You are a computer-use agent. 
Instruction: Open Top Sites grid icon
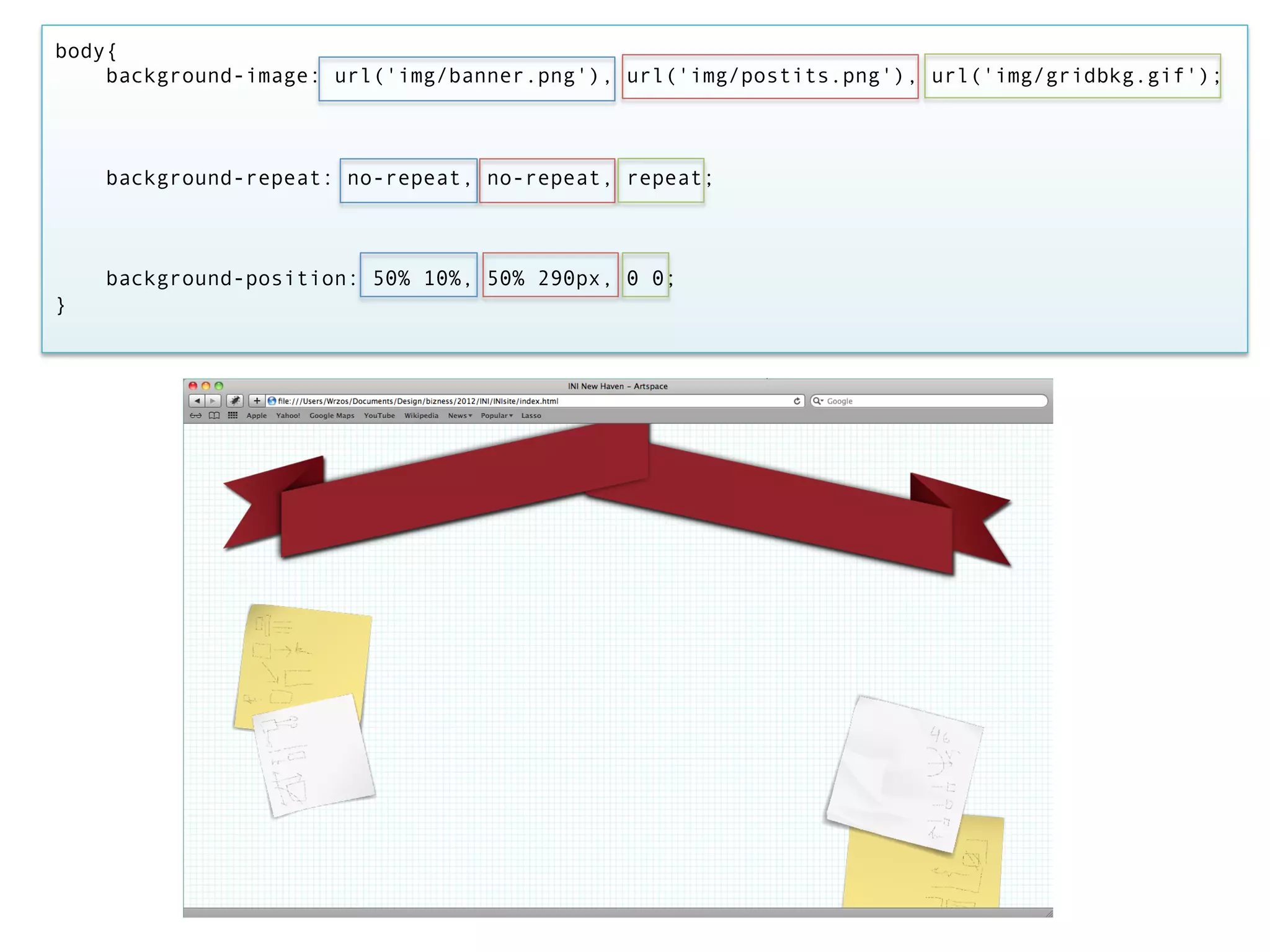click(x=233, y=416)
